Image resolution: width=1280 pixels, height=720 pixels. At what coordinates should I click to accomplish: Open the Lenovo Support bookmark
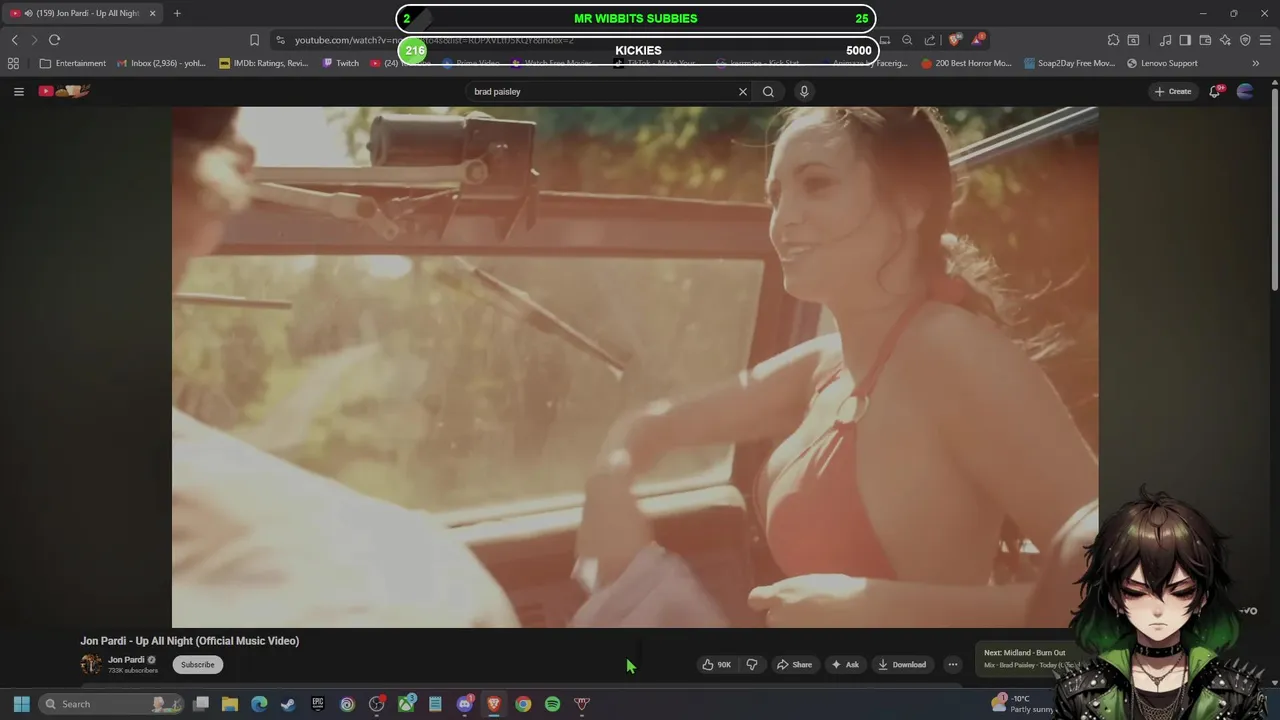tap(1162, 63)
